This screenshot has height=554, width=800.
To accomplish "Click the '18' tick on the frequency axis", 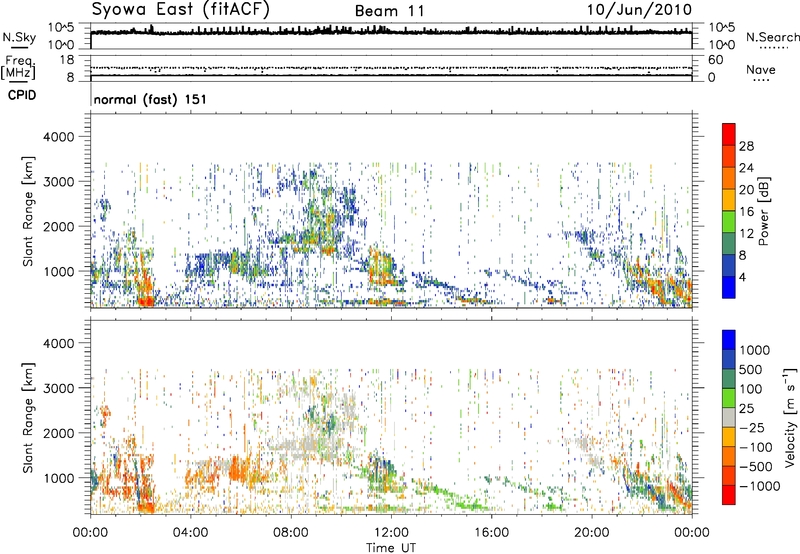I will click(67, 60).
